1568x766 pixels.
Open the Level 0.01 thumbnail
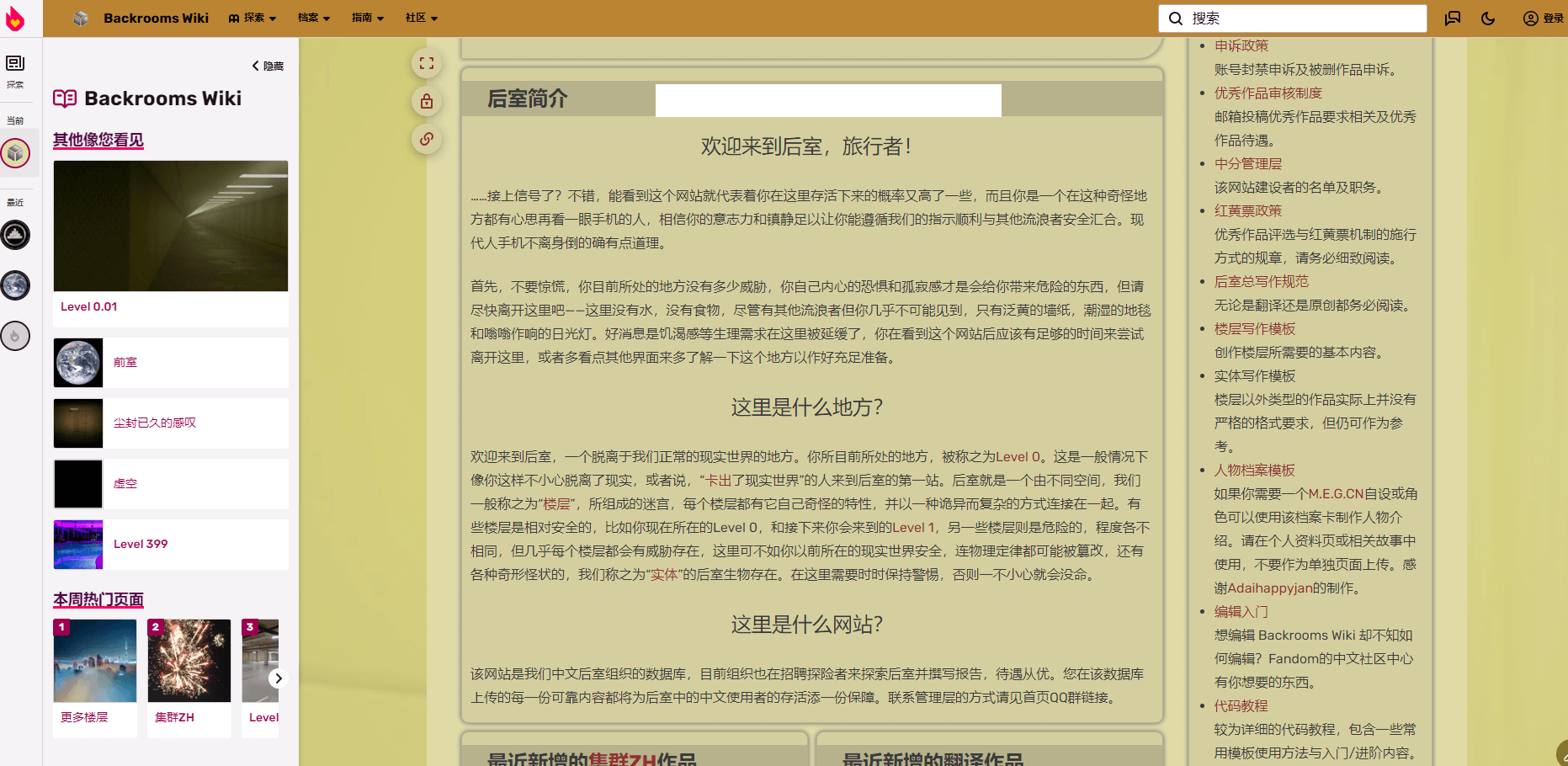click(x=171, y=226)
